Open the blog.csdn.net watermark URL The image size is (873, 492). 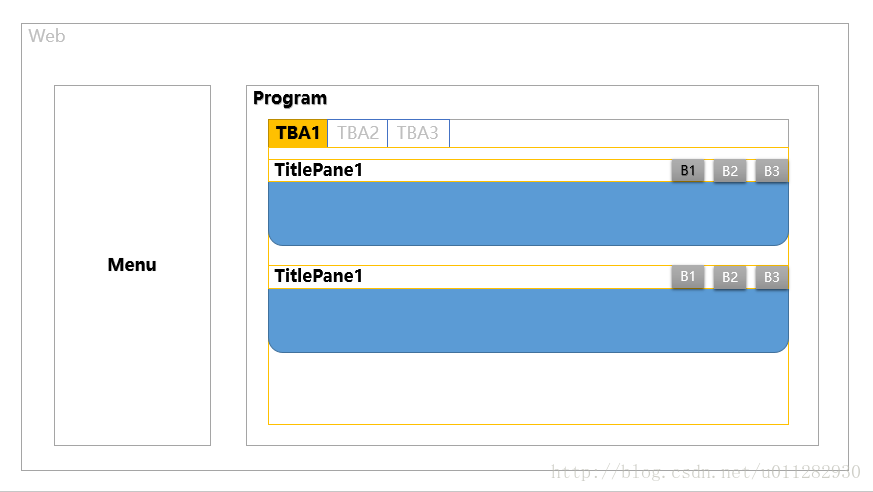pyautogui.click(x=706, y=472)
